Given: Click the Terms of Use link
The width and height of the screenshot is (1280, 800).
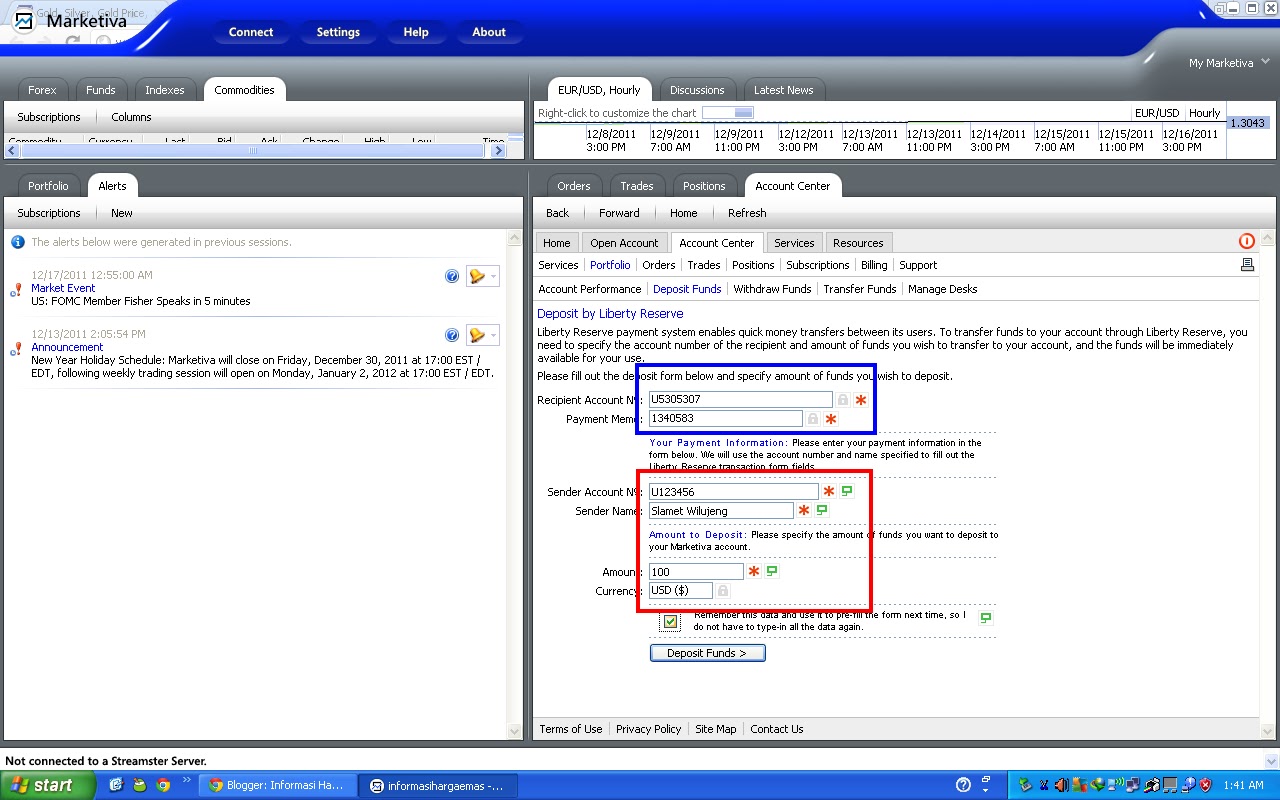Looking at the screenshot, I should tap(571, 729).
